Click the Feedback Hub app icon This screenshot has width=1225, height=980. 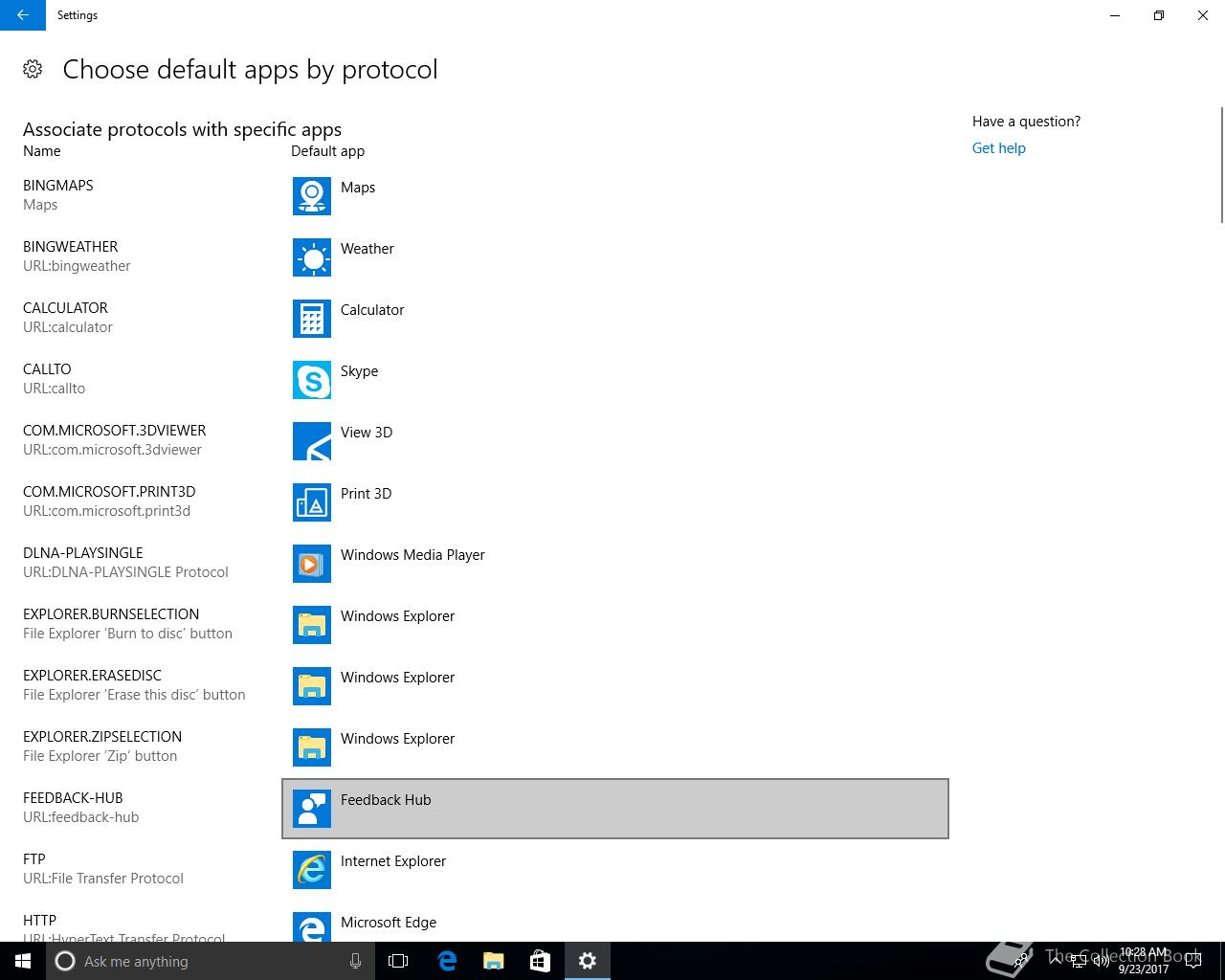[312, 809]
